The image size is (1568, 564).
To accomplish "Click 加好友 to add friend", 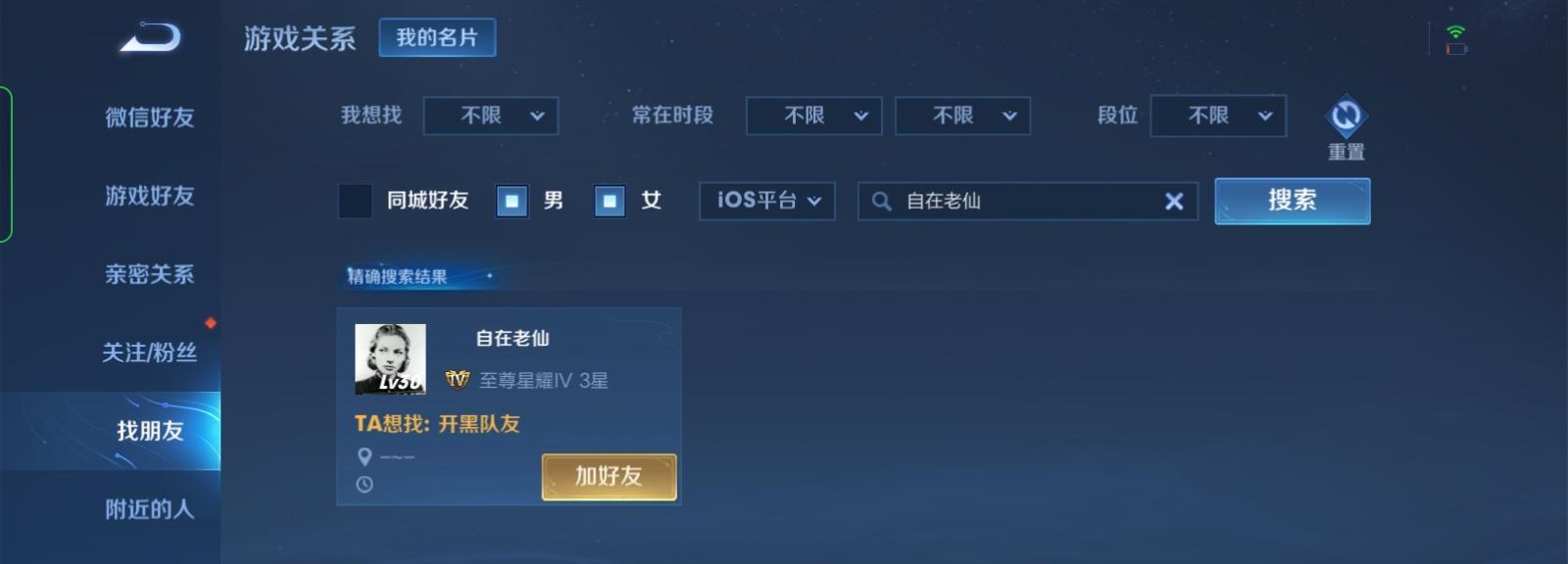I will [609, 477].
